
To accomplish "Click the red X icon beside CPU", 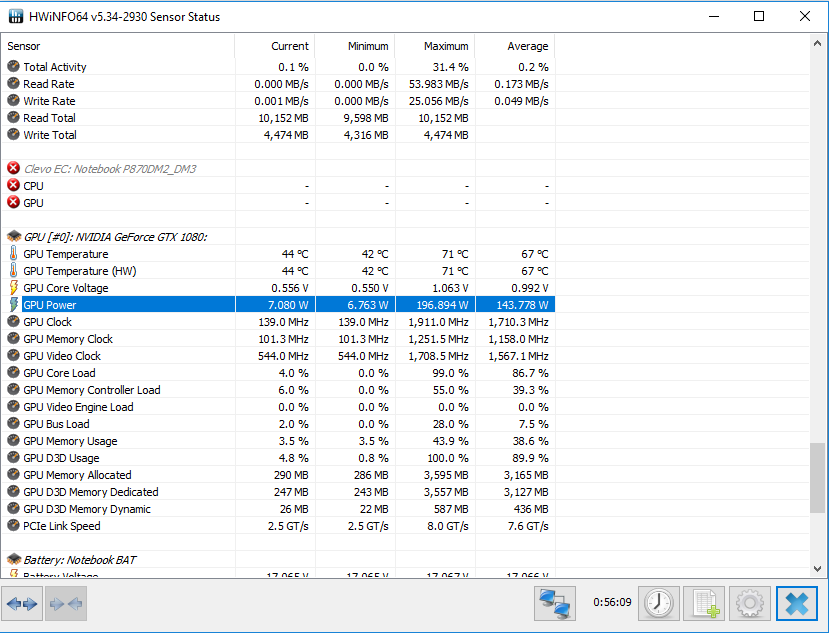I will pos(13,186).
